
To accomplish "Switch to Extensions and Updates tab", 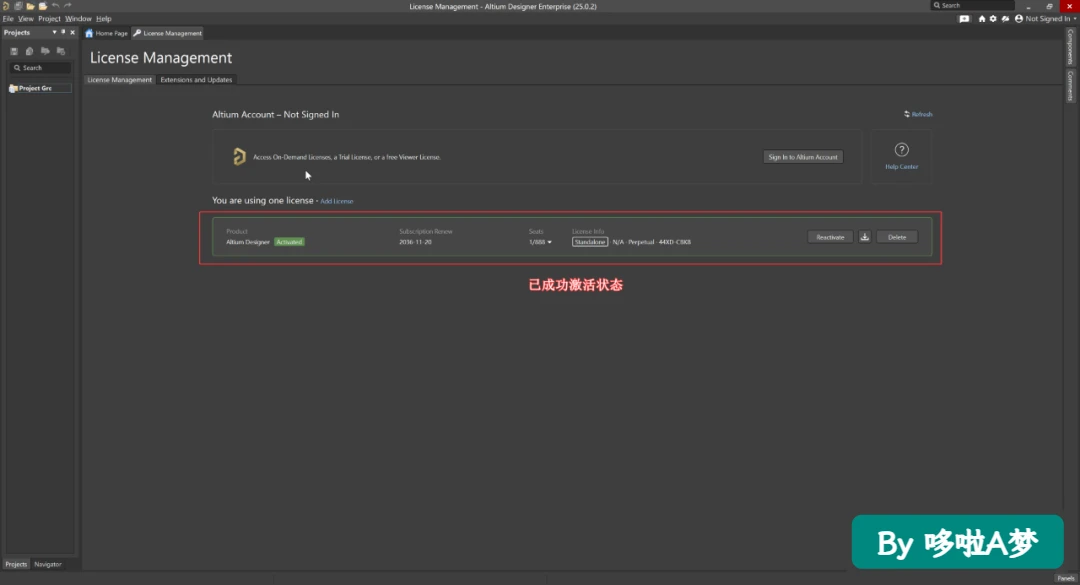I will point(196,80).
